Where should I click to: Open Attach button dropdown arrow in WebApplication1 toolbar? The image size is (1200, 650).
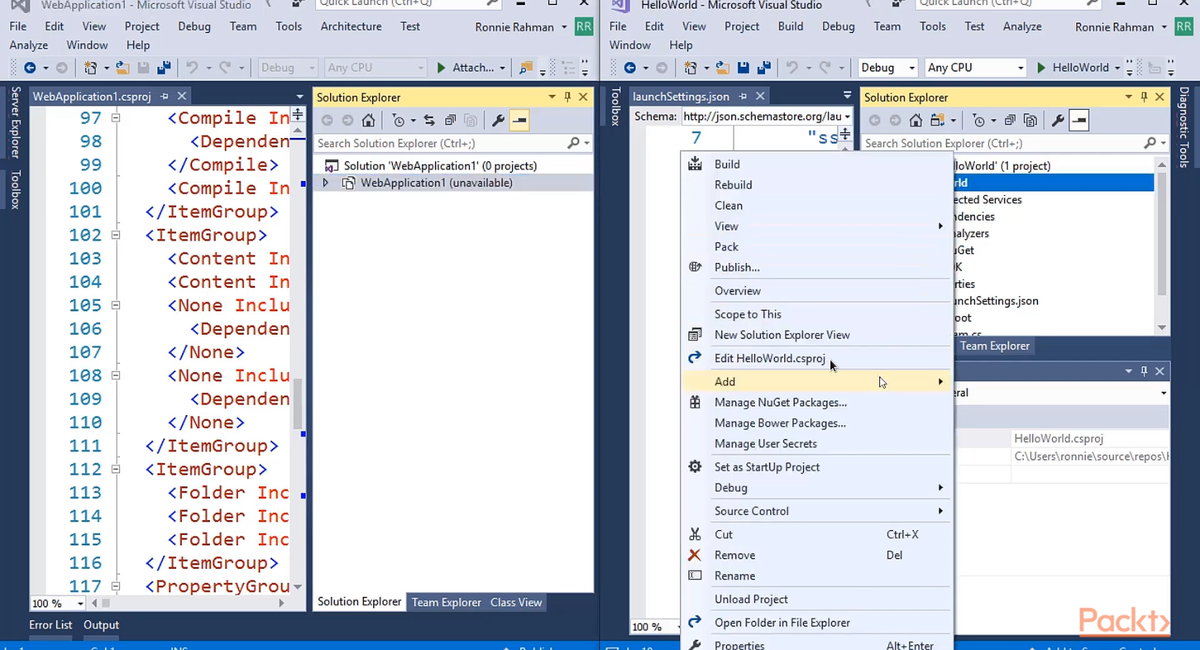coord(503,68)
